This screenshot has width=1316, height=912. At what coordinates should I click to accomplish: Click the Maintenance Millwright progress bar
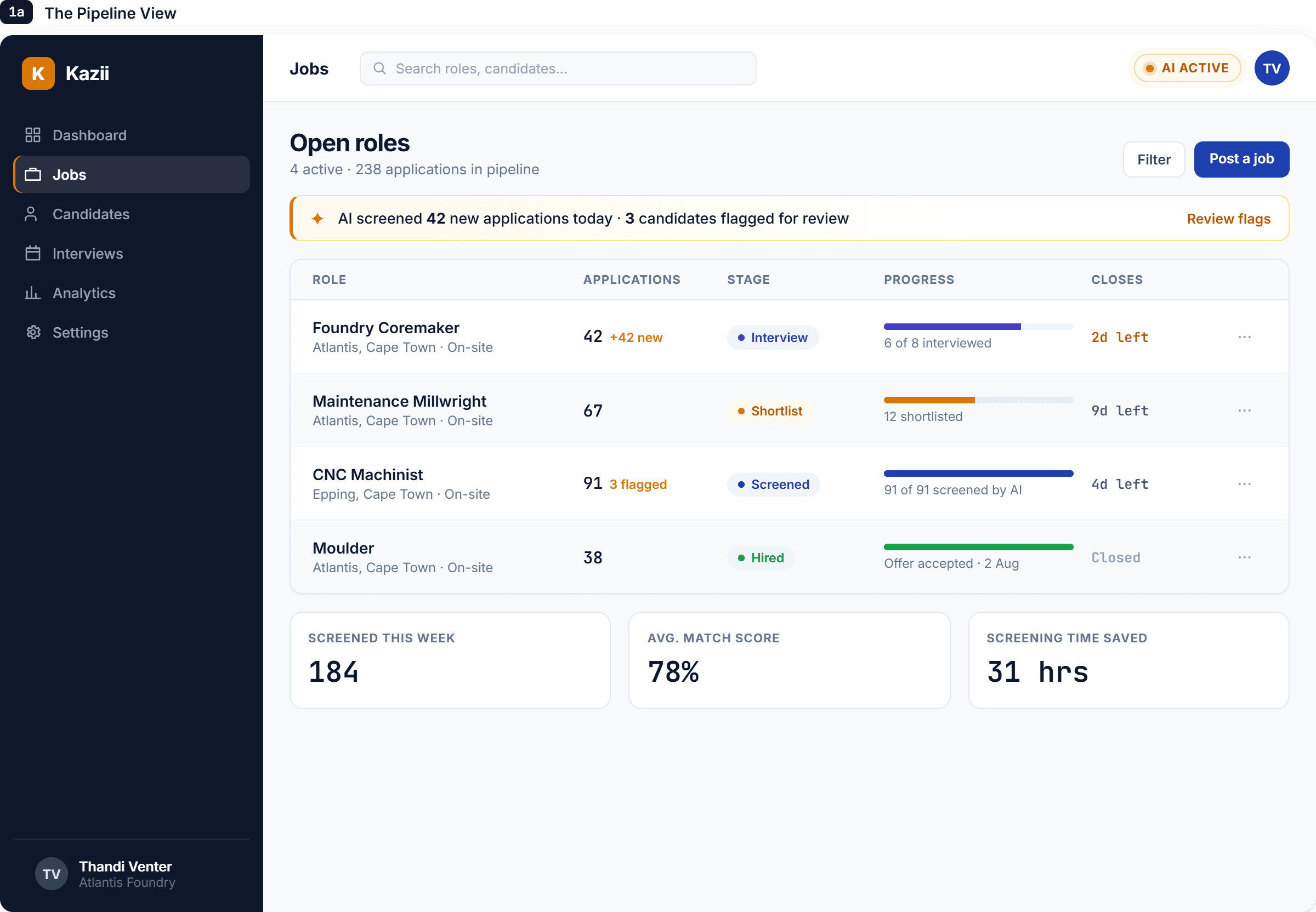coord(978,400)
